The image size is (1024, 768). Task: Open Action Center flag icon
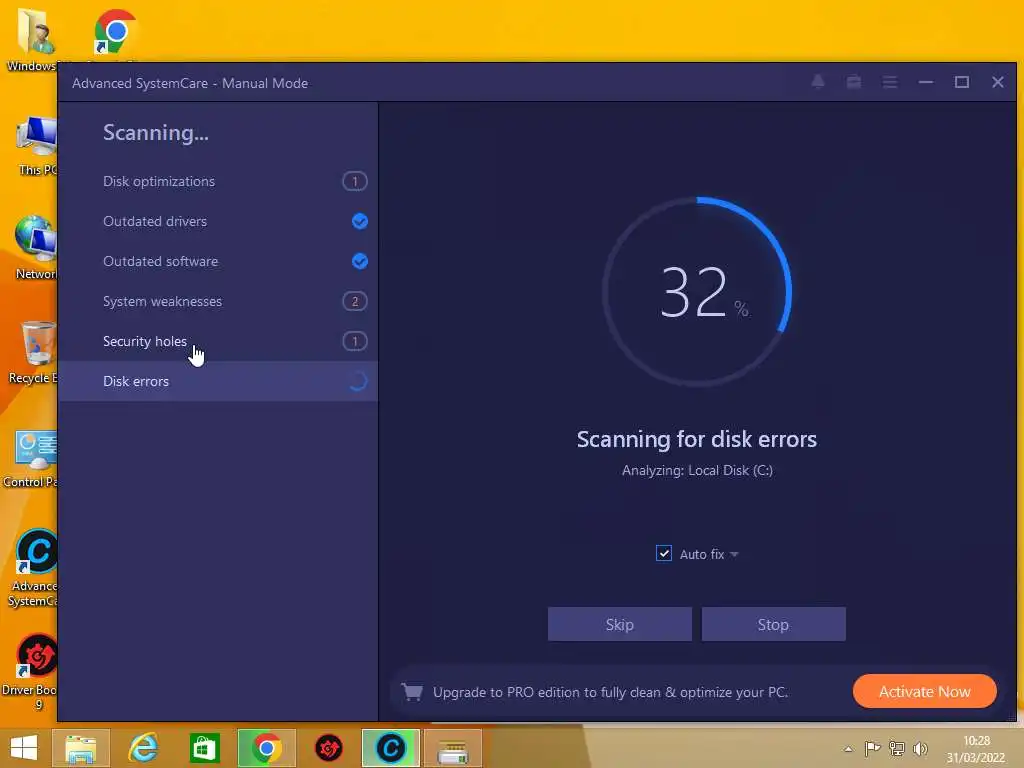pyautogui.click(x=872, y=748)
